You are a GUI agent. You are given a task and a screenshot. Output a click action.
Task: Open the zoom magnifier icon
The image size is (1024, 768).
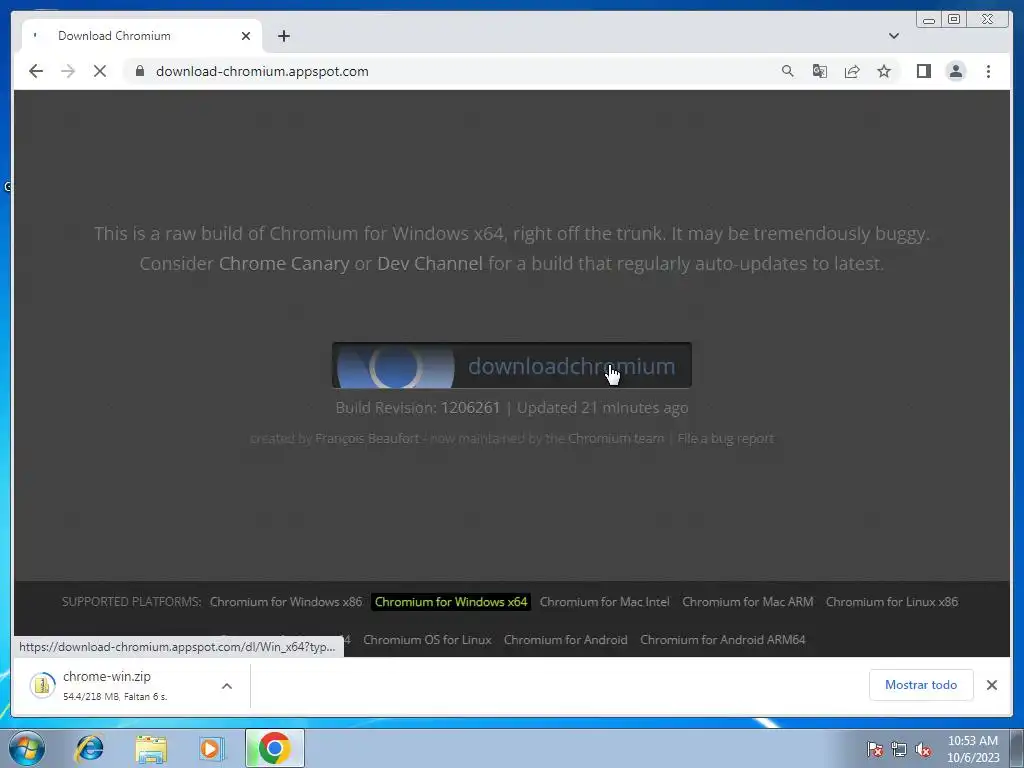click(x=788, y=71)
